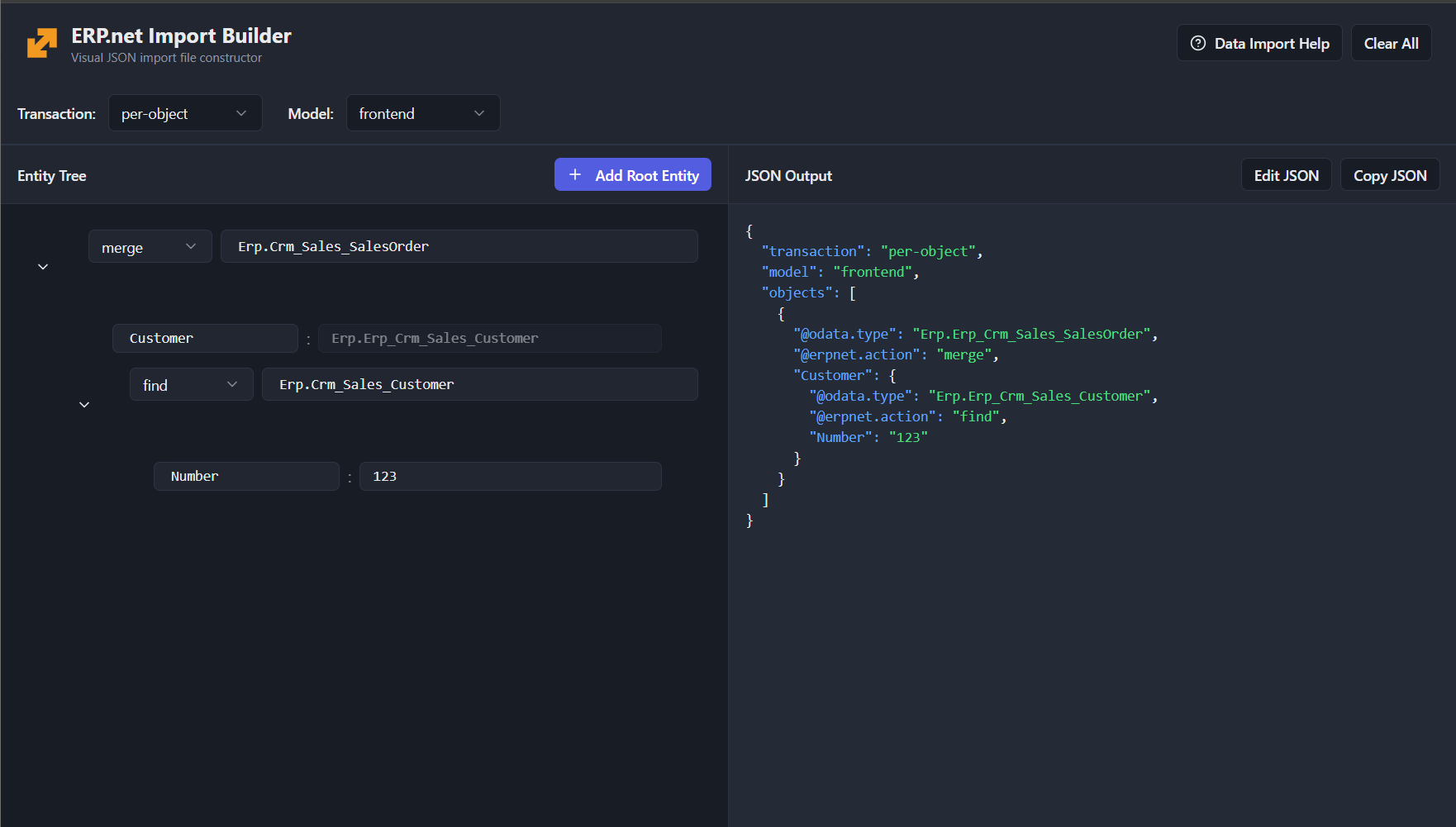Click the Copy JSON button
1456x827 pixels.
click(1390, 175)
